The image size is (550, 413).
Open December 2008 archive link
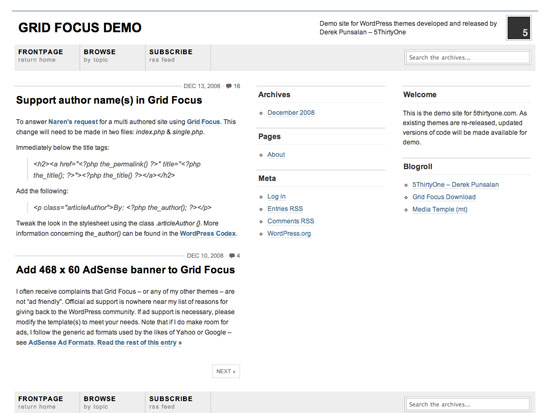(291, 113)
